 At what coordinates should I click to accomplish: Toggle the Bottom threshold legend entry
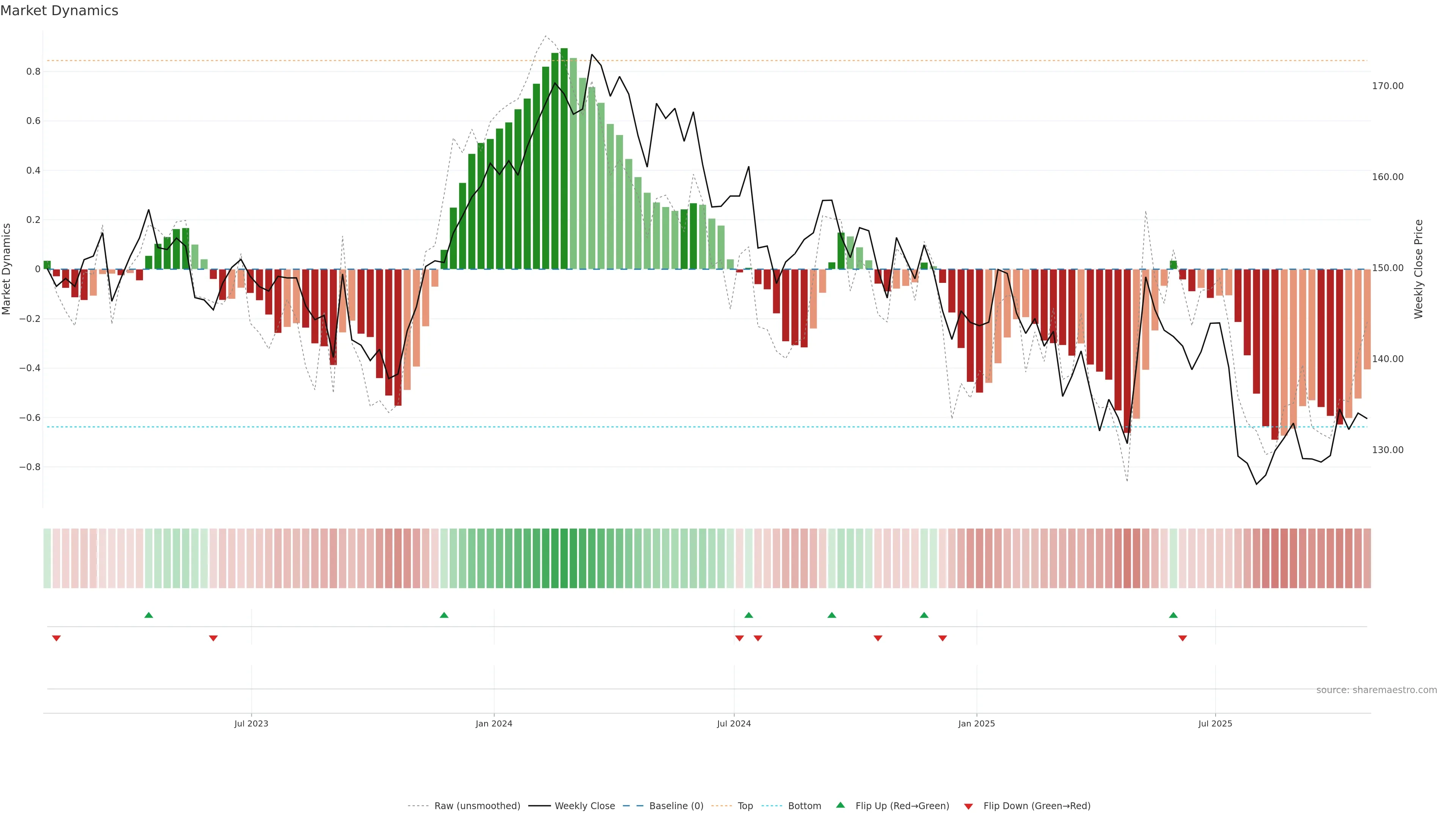(804, 806)
